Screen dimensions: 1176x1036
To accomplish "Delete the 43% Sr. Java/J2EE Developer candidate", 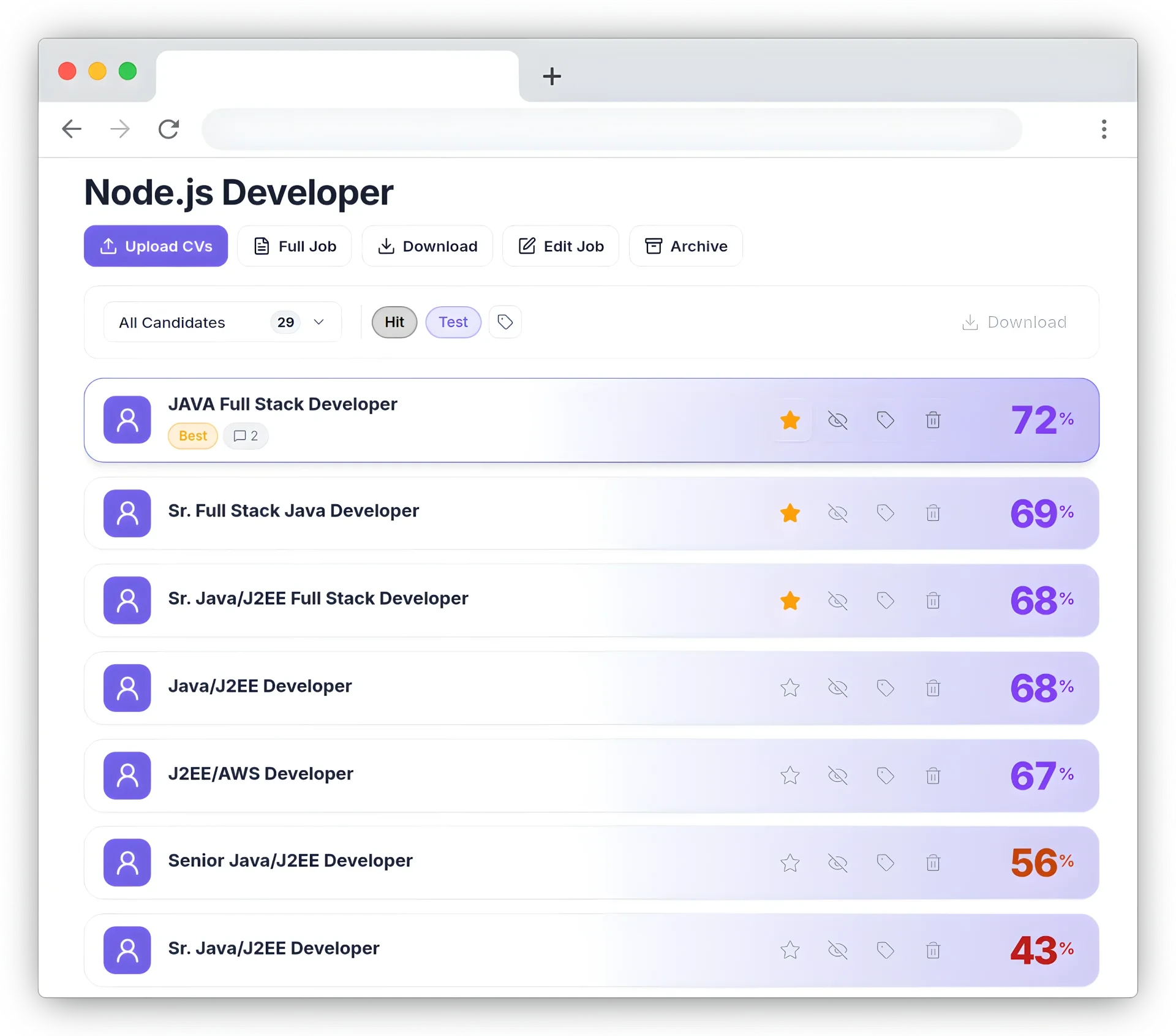I will (933, 951).
